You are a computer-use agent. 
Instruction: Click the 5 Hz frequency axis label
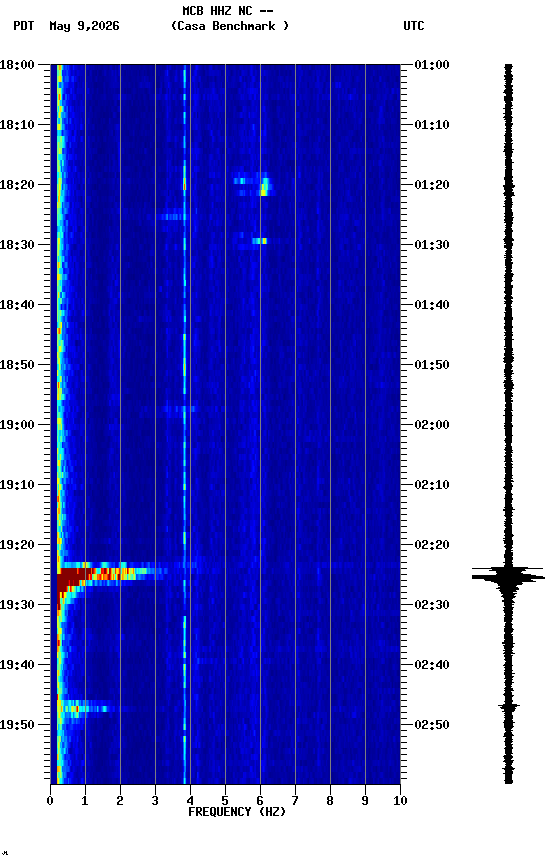point(225,801)
